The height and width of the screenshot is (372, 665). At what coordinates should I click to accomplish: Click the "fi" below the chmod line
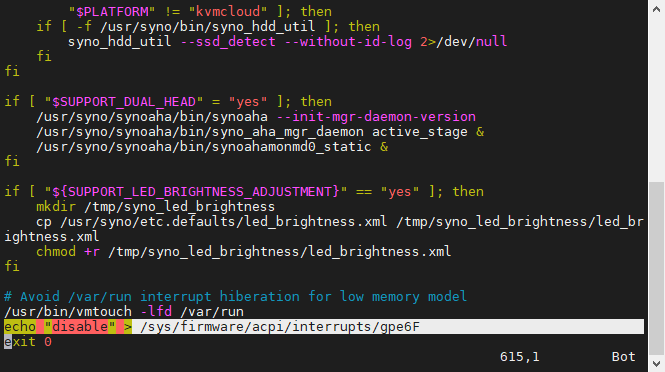click(12, 266)
